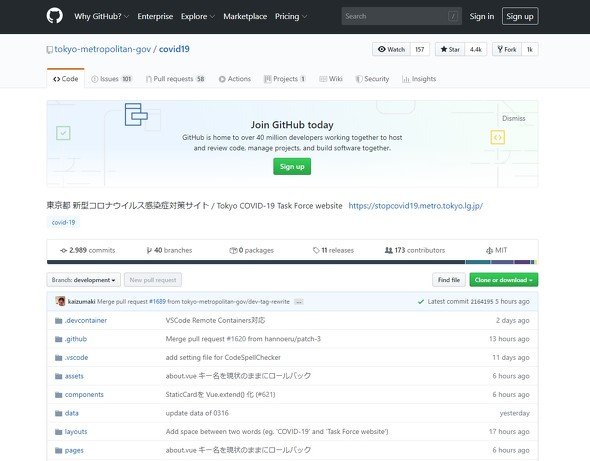Click the language breakdown color bar
This screenshot has height=461, width=590.
[292, 262]
